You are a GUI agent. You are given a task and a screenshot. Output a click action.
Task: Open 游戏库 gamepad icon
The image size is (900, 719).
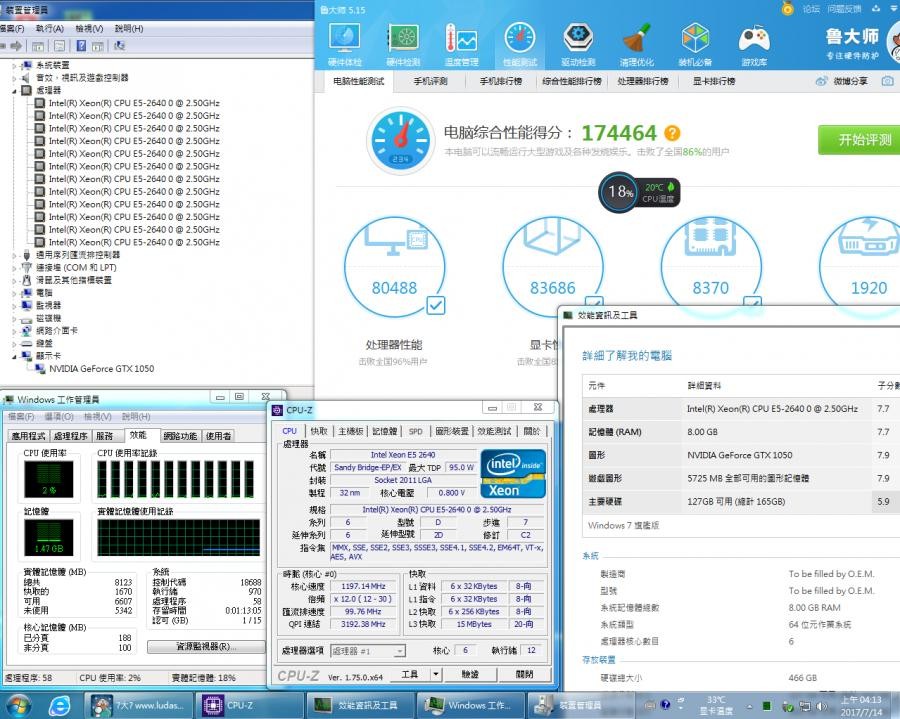click(754, 45)
